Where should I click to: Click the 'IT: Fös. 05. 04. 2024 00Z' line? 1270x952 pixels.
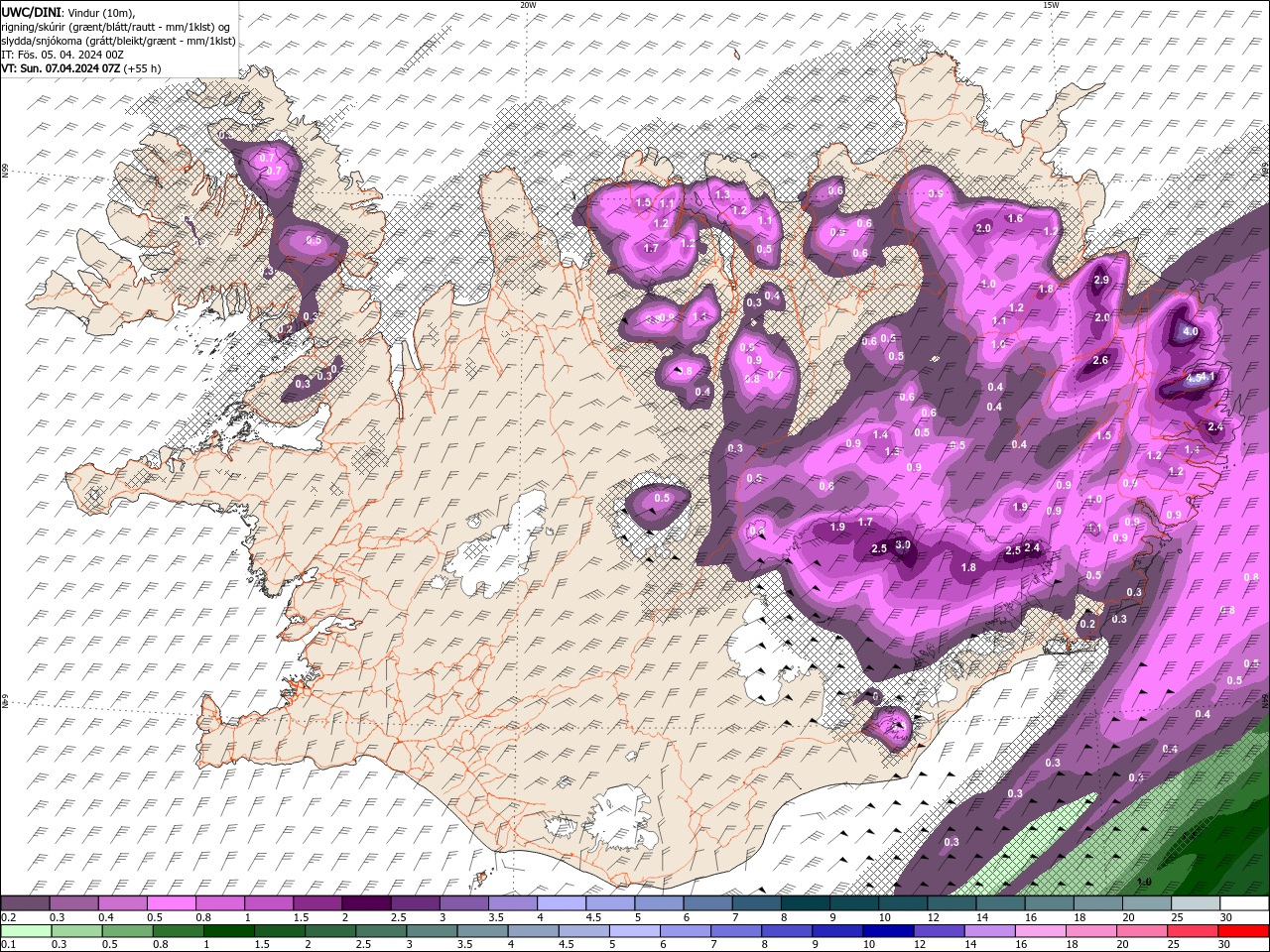tap(64, 55)
